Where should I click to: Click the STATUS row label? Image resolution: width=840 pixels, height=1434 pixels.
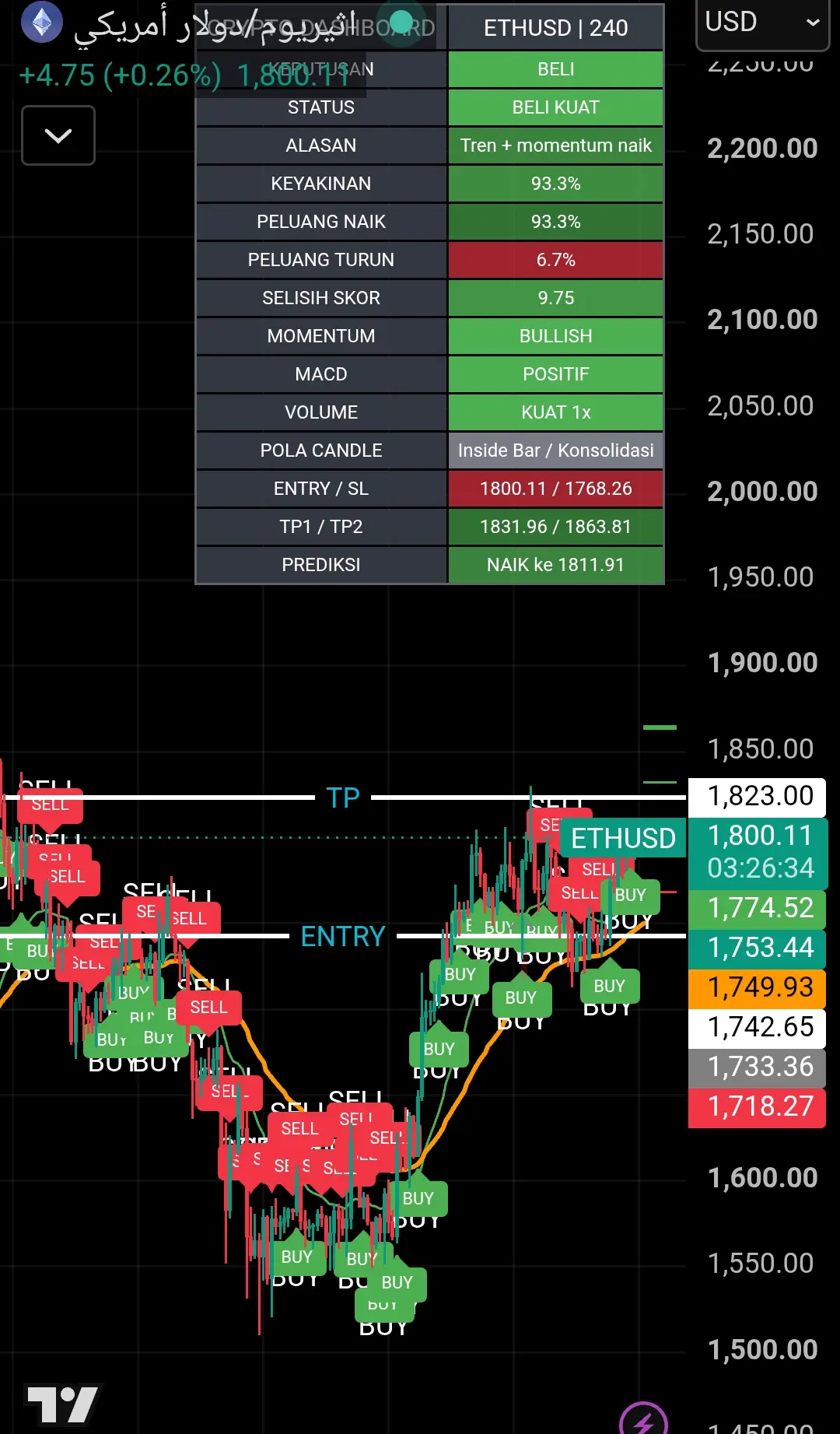click(321, 107)
